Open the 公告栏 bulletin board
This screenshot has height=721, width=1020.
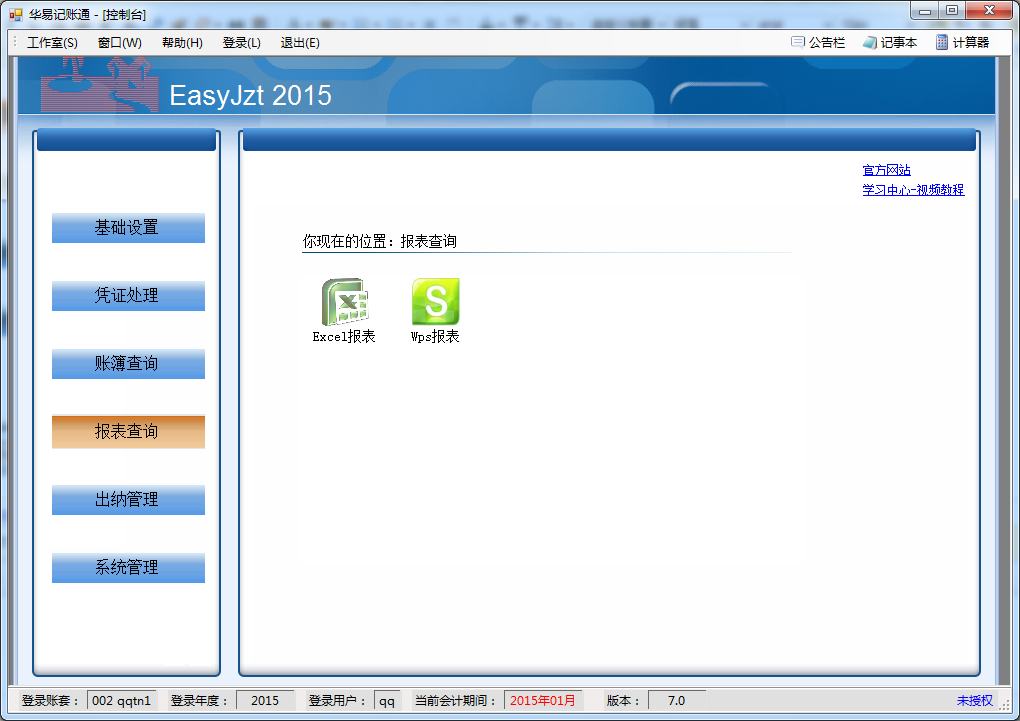click(818, 42)
